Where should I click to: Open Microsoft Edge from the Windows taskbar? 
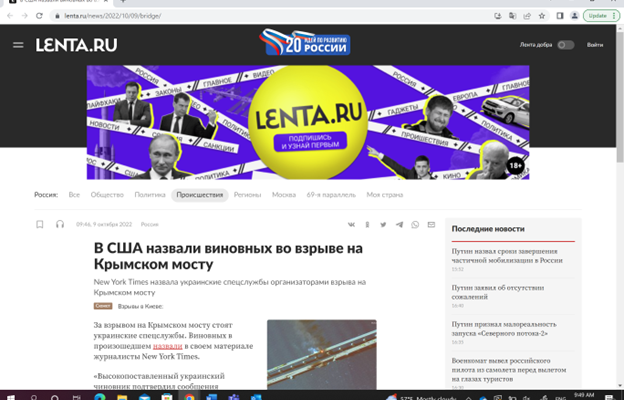click(100, 396)
